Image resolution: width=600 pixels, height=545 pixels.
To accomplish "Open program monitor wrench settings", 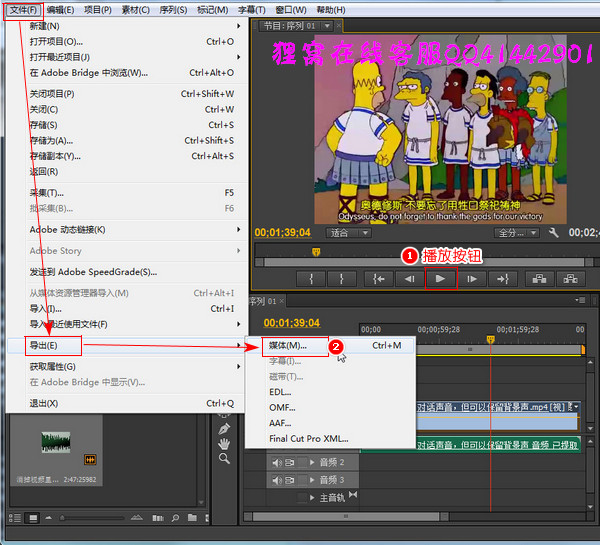I will [554, 232].
